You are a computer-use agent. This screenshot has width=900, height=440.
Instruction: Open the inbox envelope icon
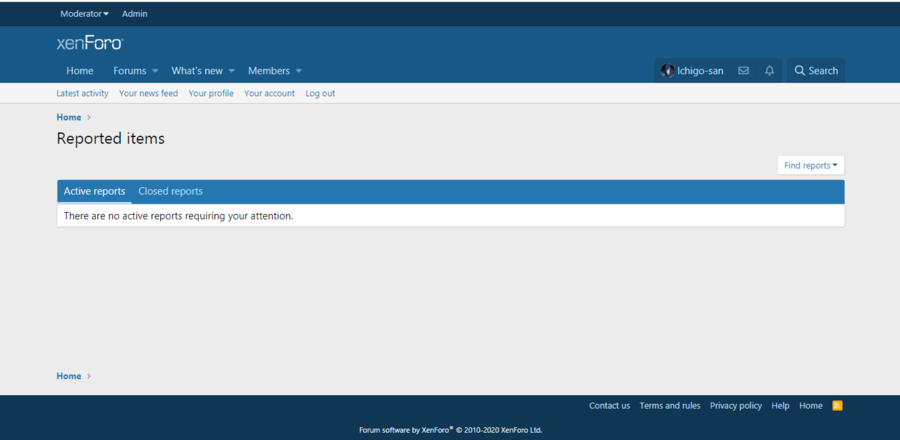tap(743, 71)
